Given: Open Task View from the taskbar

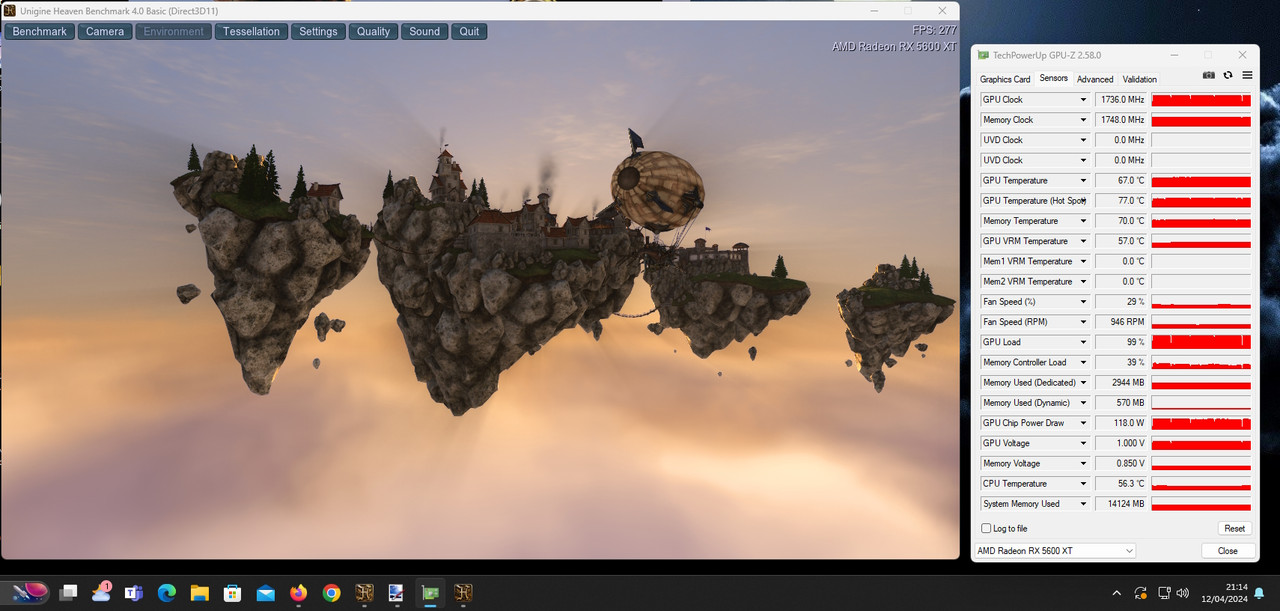Looking at the screenshot, I should pyautogui.click(x=68, y=593).
